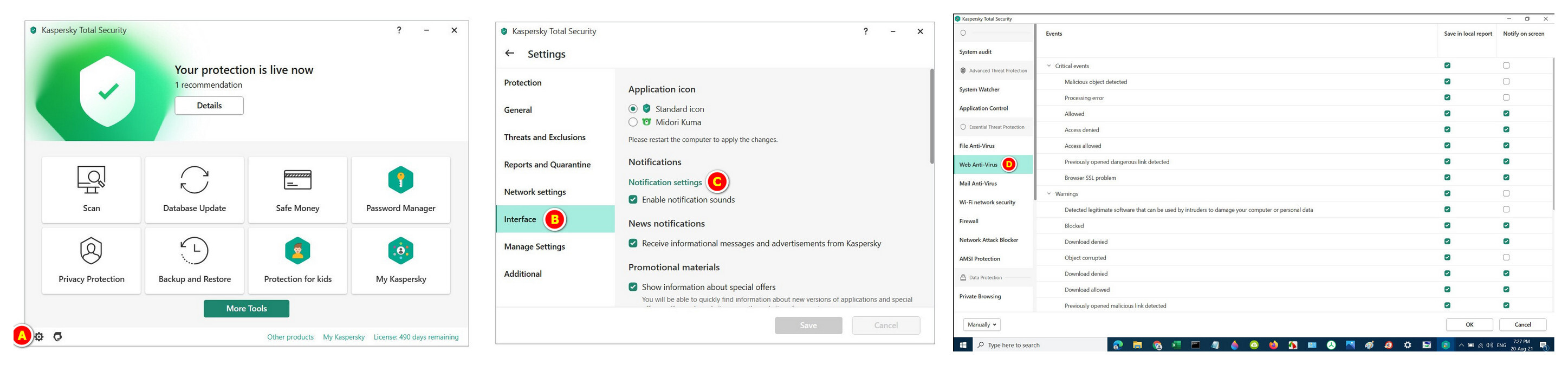Open Excel from the taskbar
The width and height of the screenshot is (1568, 365).
point(1176,345)
